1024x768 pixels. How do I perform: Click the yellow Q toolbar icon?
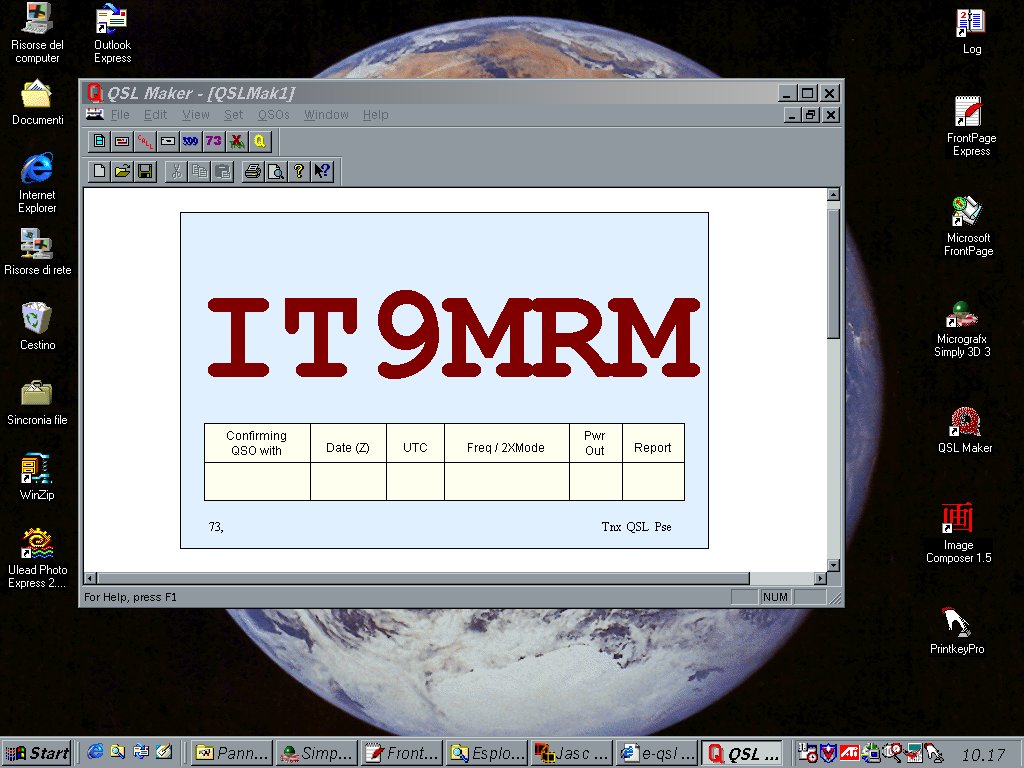tap(259, 141)
